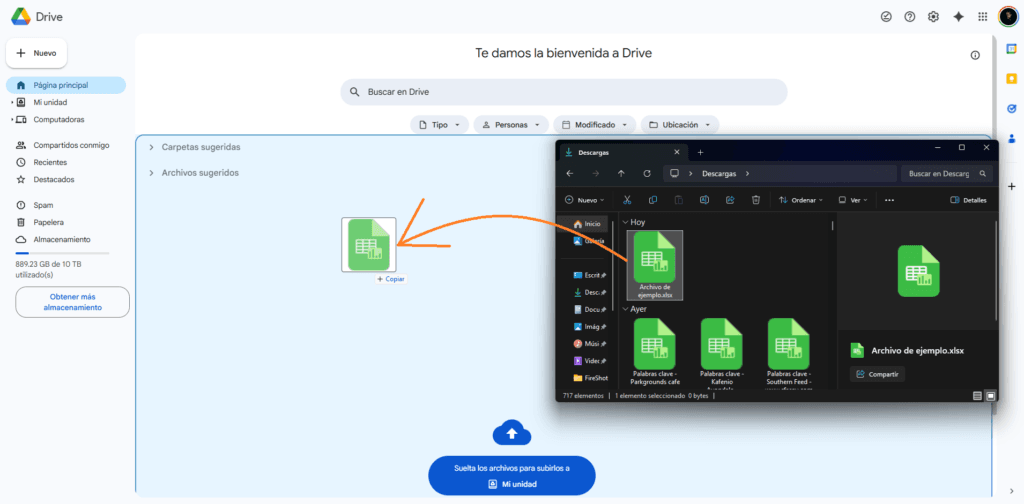Open the three-dots more options in Explorer
The height and width of the screenshot is (504, 1024).
click(x=889, y=200)
